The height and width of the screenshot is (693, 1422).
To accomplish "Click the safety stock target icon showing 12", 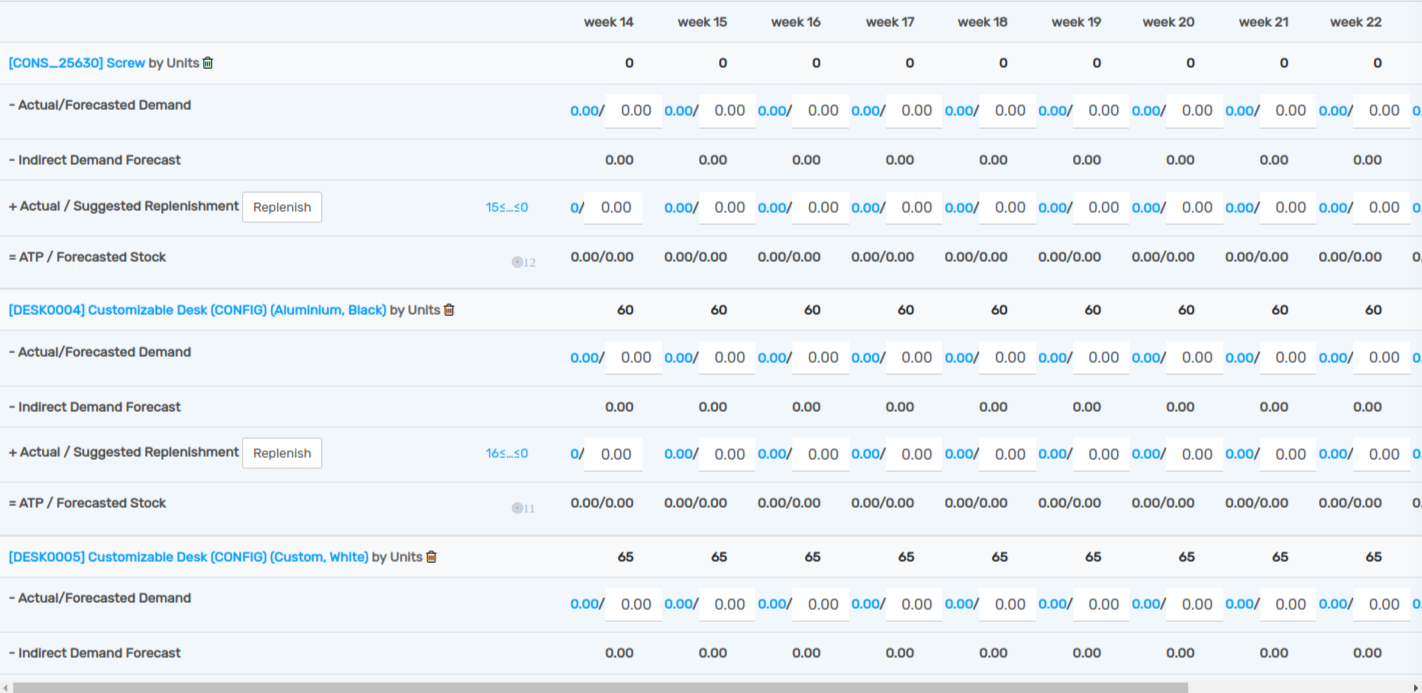I will pos(518,262).
